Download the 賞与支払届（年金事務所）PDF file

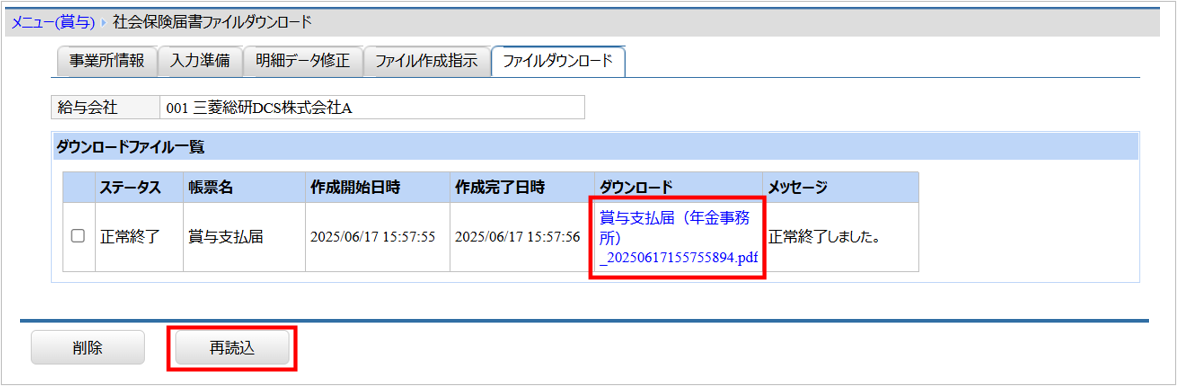pos(679,237)
